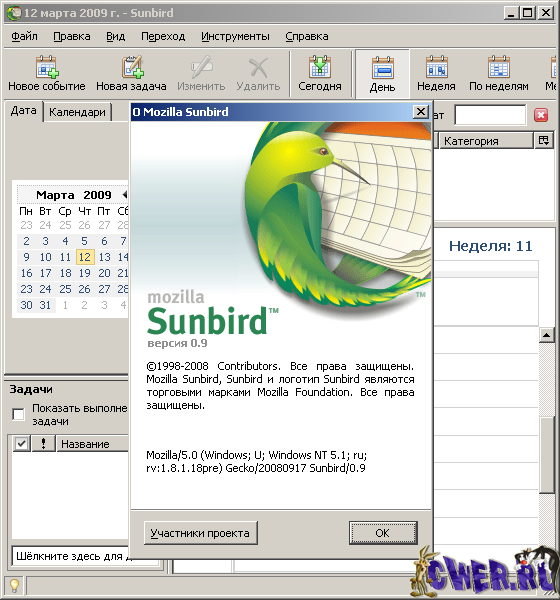This screenshot has width=560, height=600.
Task: Click the Новое событие toolbar icon
Action: click(x=47, y=67)
